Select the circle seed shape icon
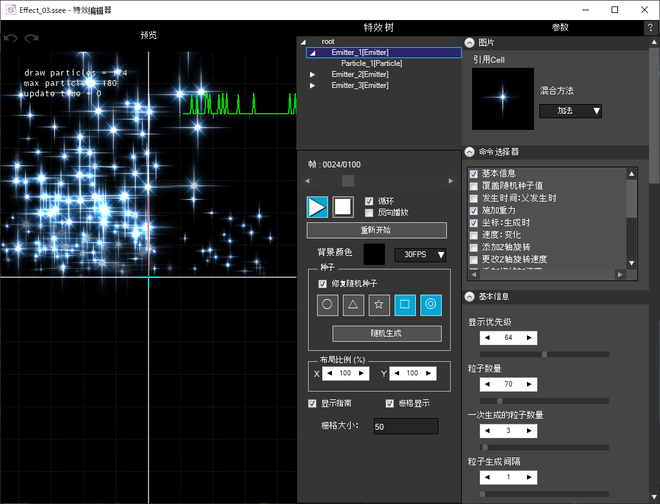The height and width of the screenshot is (504, 660). click(x=327, y=305)
